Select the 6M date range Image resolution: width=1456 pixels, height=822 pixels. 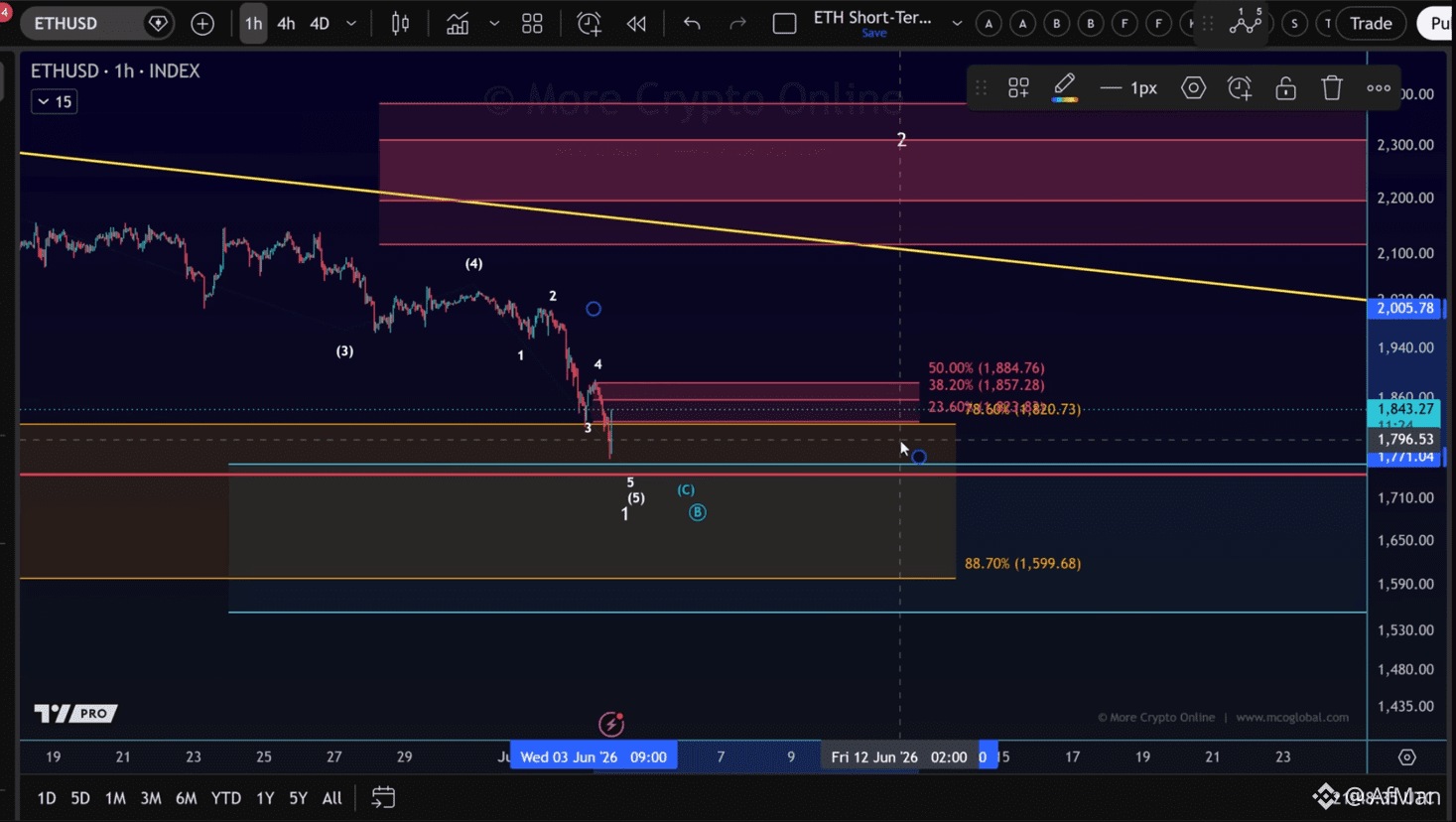coord(186,797)
